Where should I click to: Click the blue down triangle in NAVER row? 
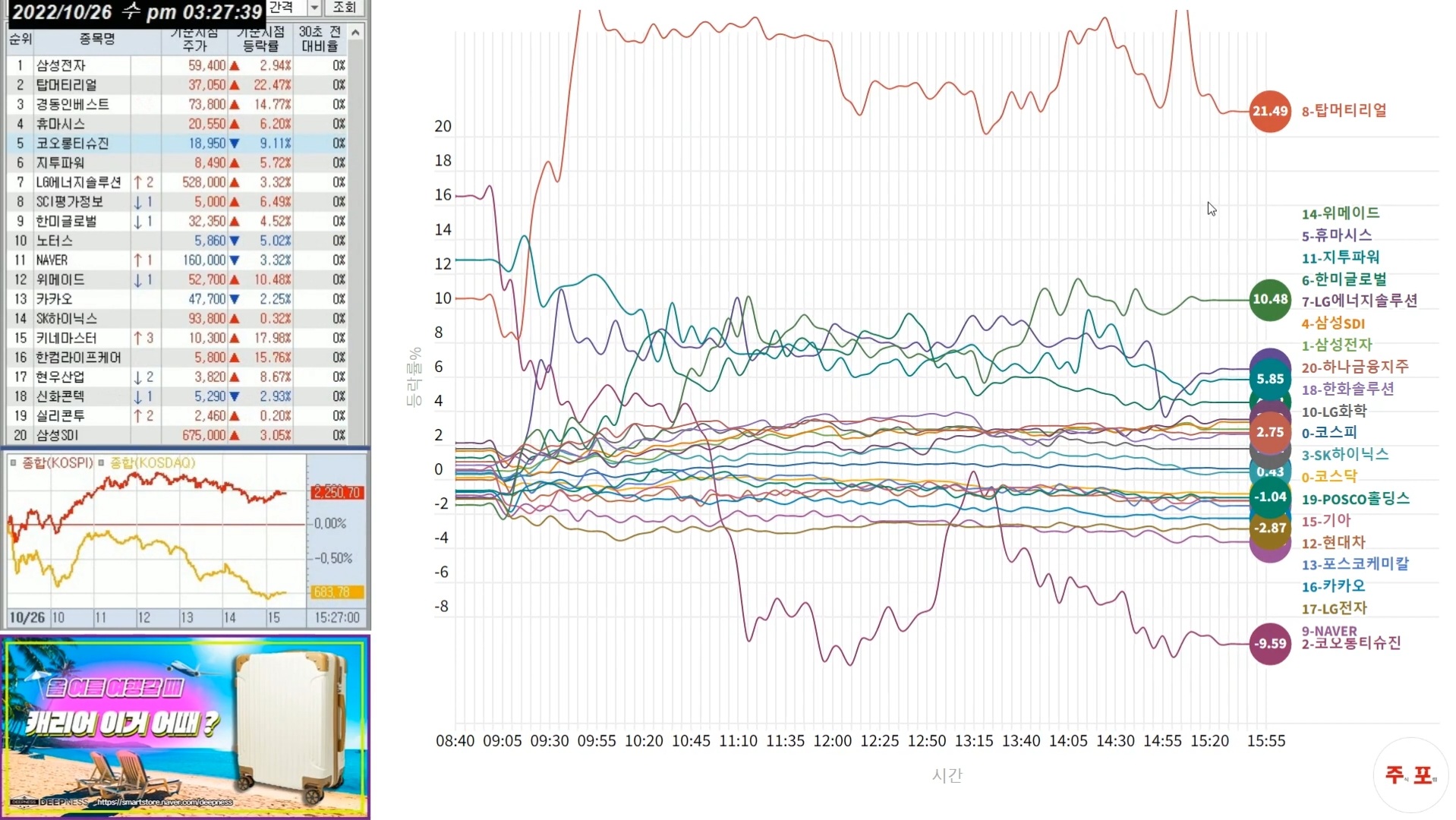click(x=235, y=260)
